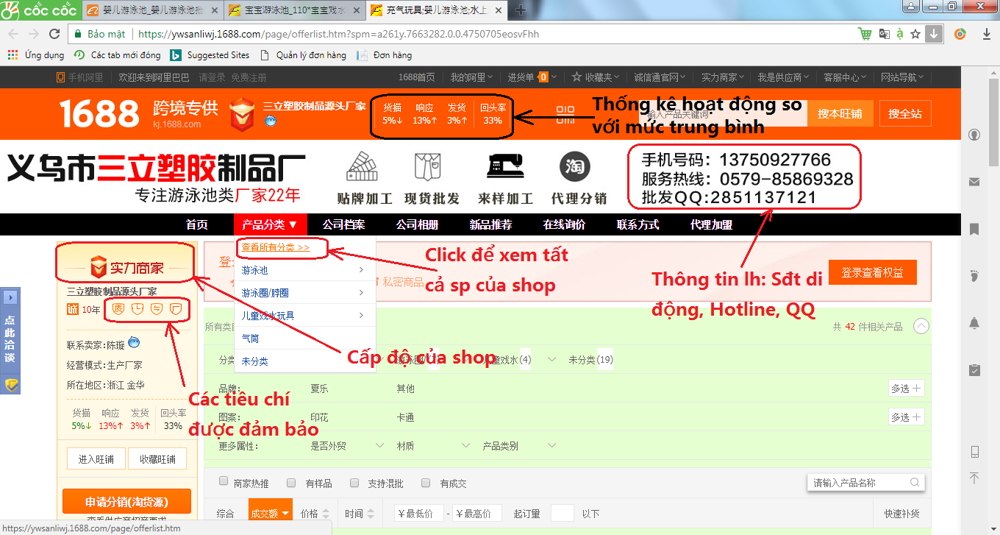Click the browser address bar URL
Viewport: 1000px width, 535px height.
tap(339, 34)
